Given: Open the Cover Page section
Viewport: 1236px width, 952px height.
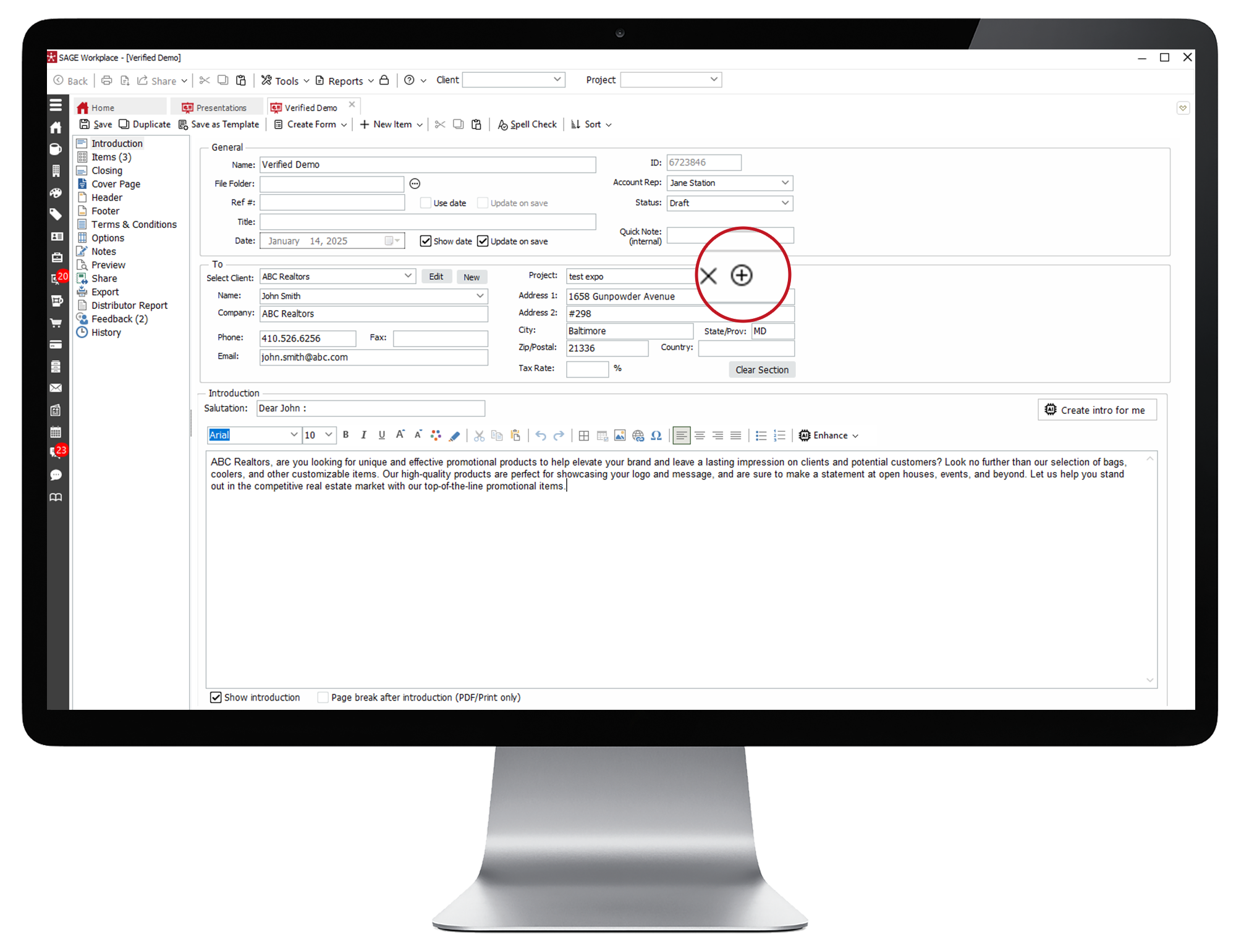Looking at the screenshot, I should pyautogui.click(x=116, y=184).
